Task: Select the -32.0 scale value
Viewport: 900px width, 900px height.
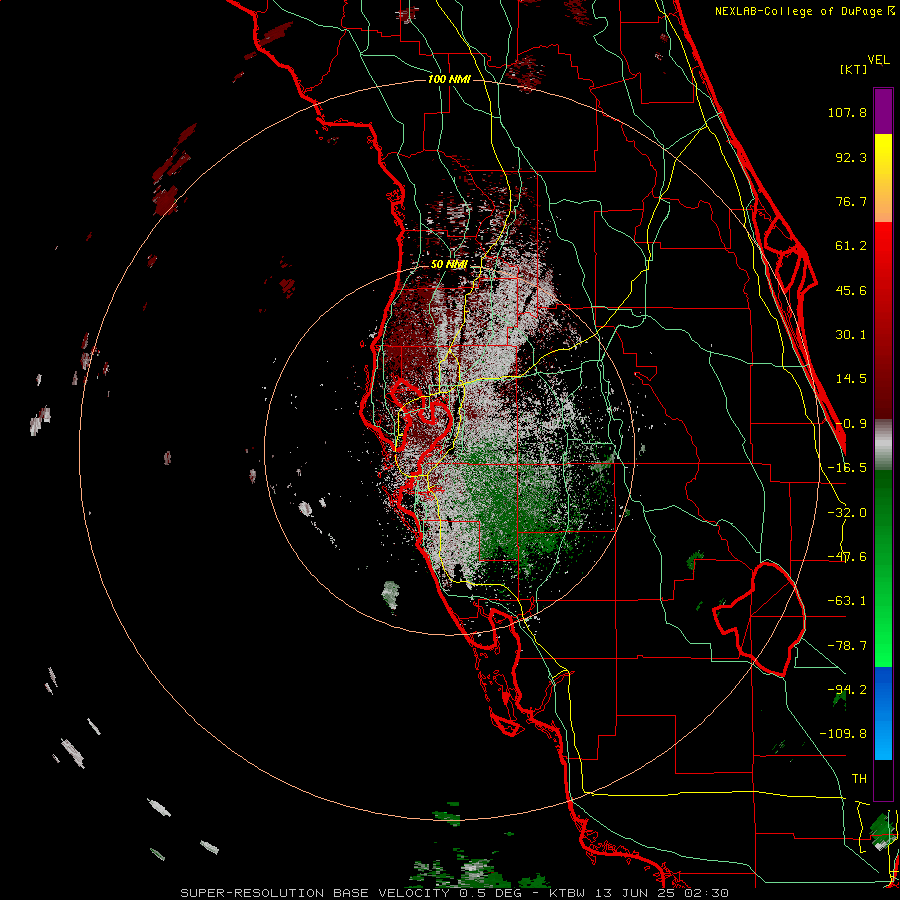Action: 847,513
